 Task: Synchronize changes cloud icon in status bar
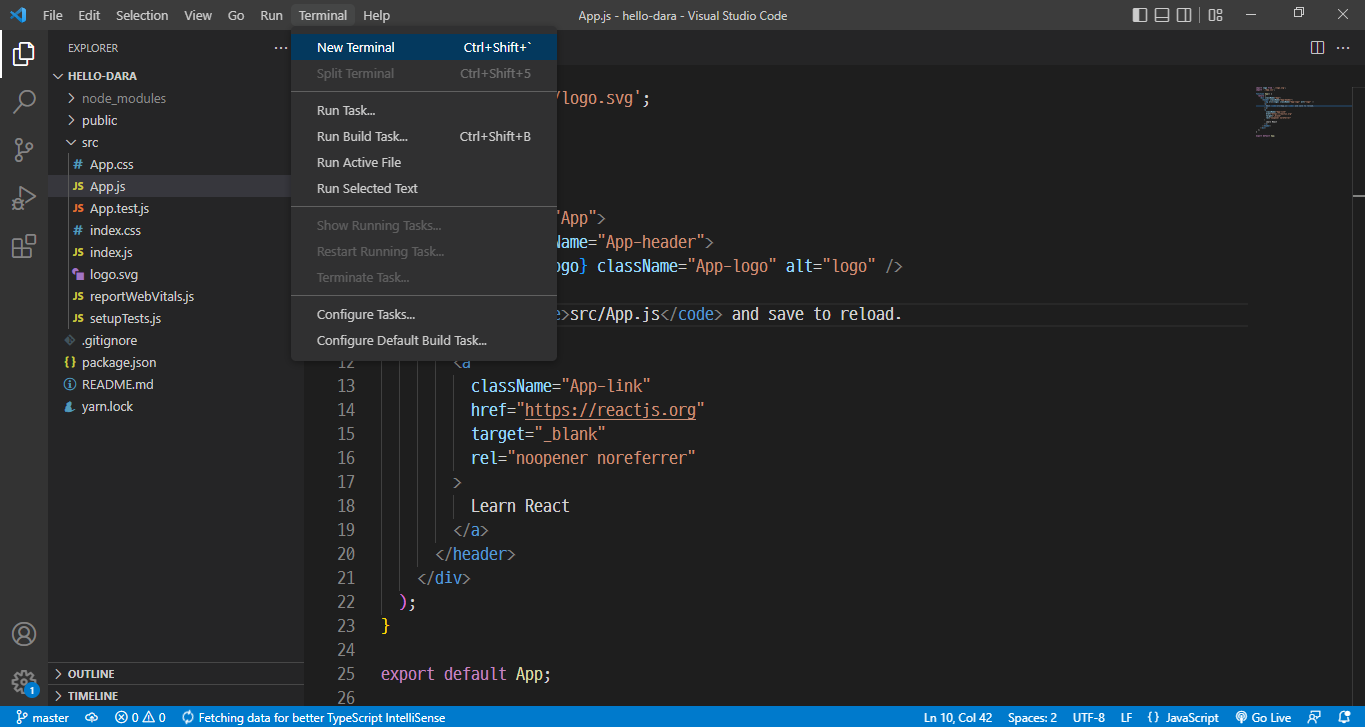pos(91,717)
